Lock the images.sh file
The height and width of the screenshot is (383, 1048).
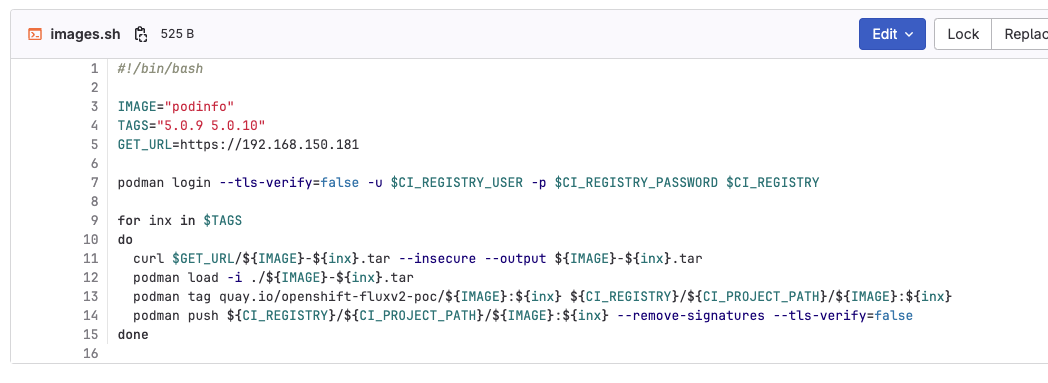point(962,34)
